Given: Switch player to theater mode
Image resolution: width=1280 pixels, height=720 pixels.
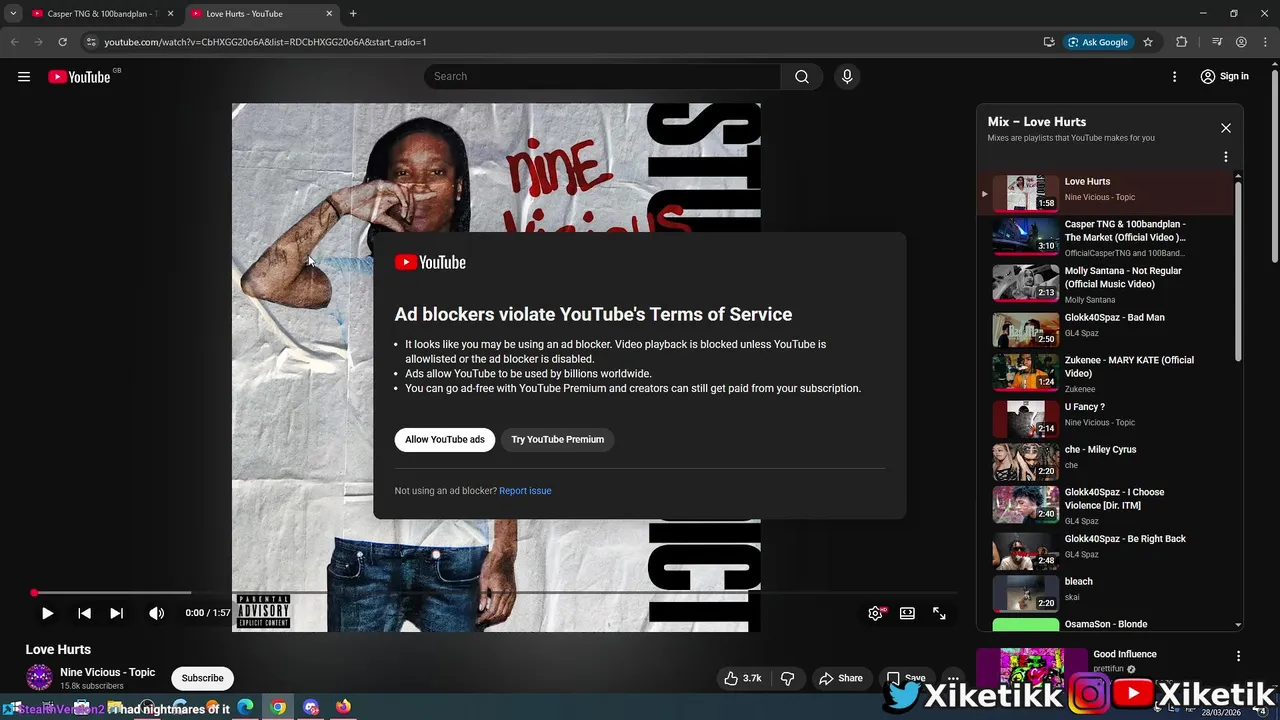Looking at the screenshot, I should (907, 613).
